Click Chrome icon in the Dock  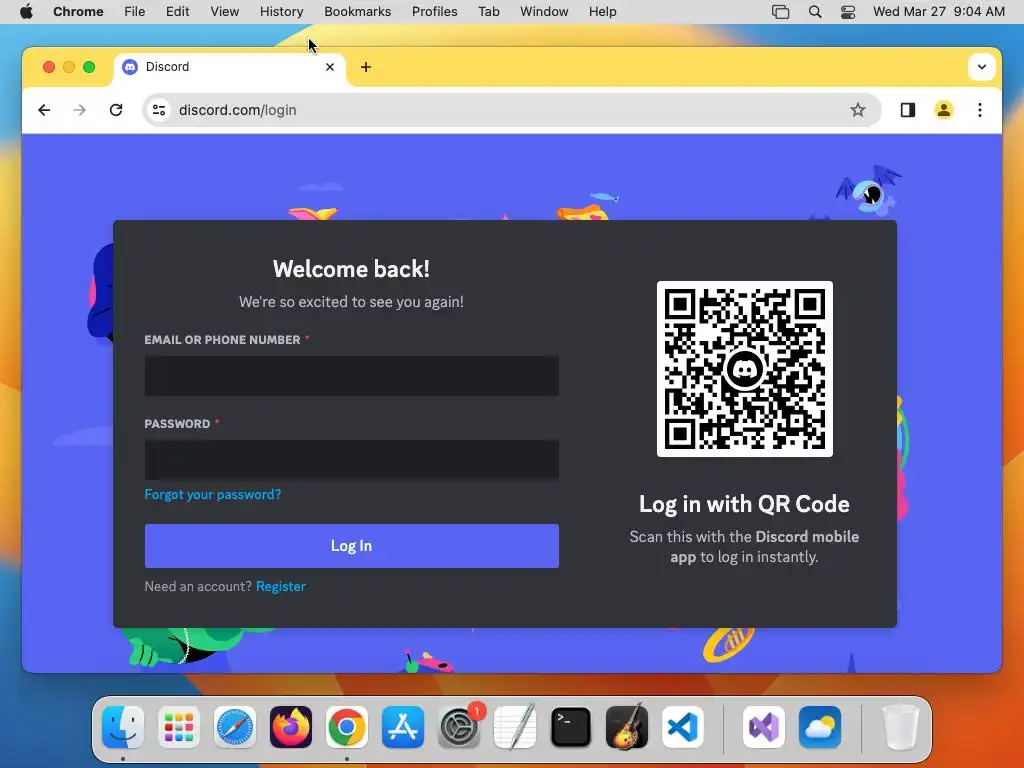click(x=347, y=727)
